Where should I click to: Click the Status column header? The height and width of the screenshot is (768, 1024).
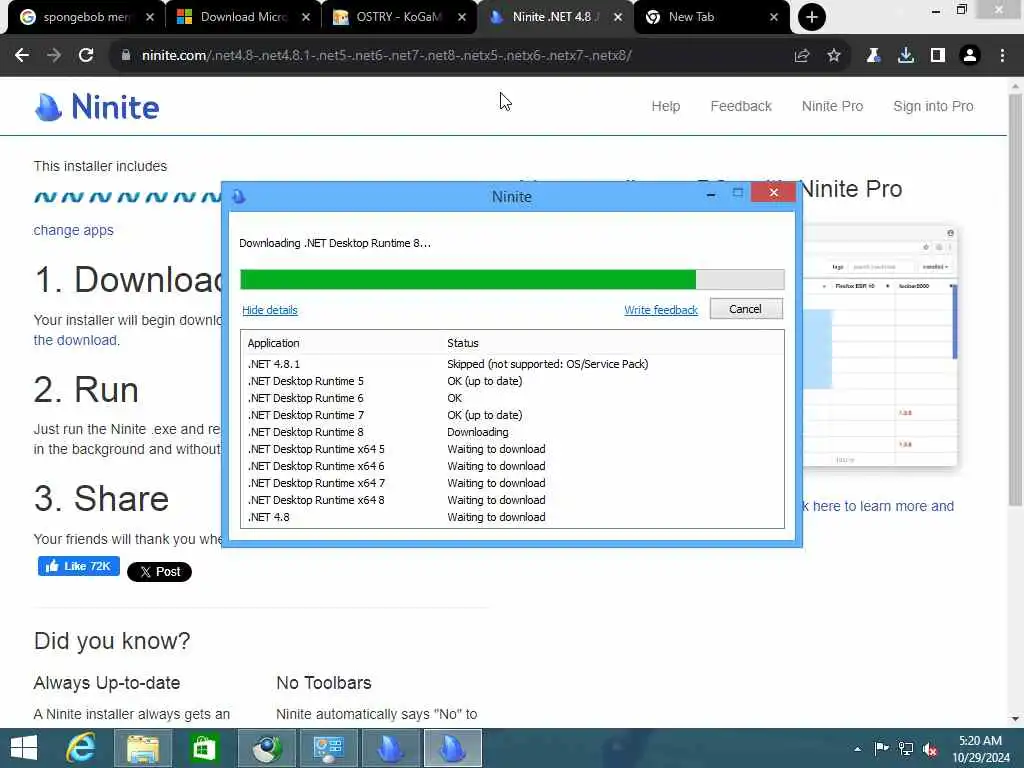pos(462,344)
